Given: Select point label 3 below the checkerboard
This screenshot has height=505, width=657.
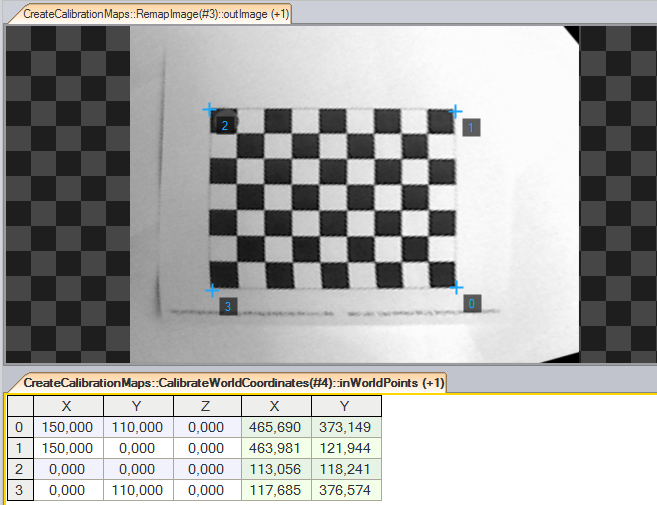Looking at the screenshot, I should [x=228, y=306].
